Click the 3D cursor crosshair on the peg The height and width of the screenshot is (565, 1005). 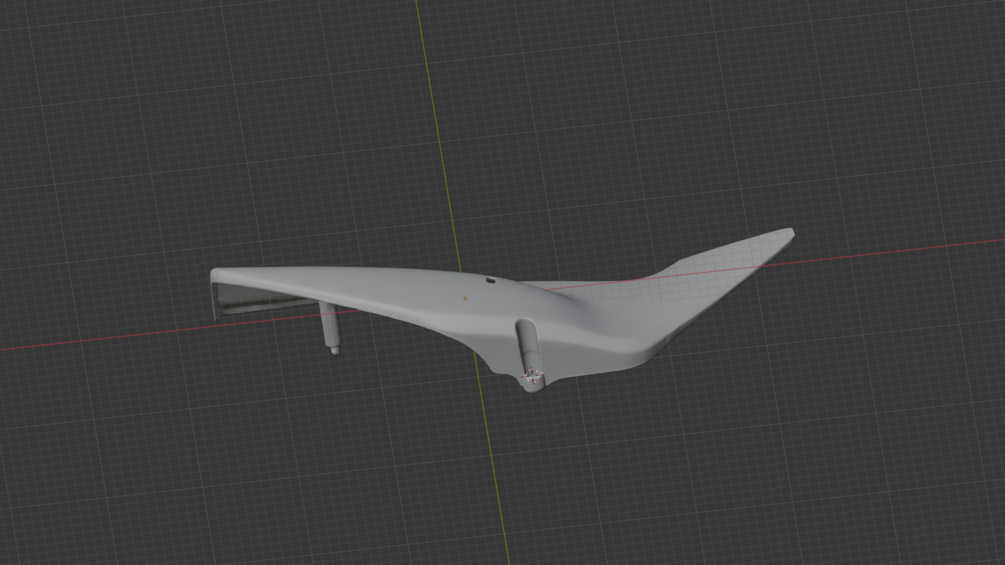click(x=532, y=376)
